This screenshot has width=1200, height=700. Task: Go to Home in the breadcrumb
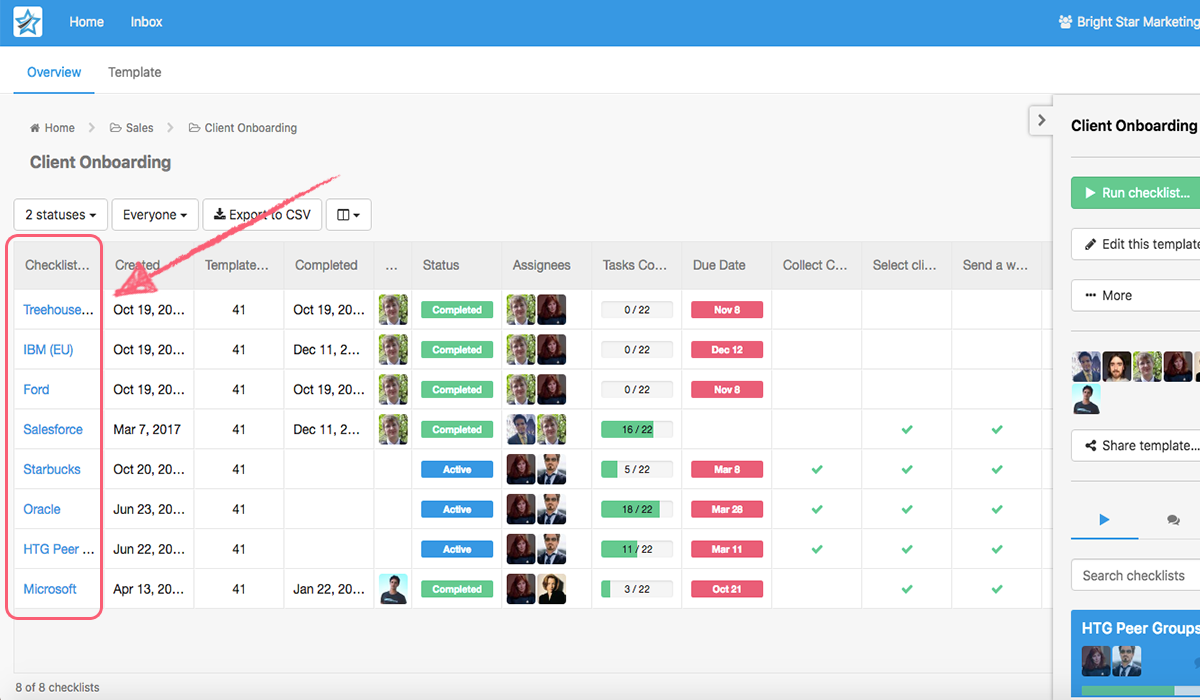pyautogui.click(x=52, y=128)
